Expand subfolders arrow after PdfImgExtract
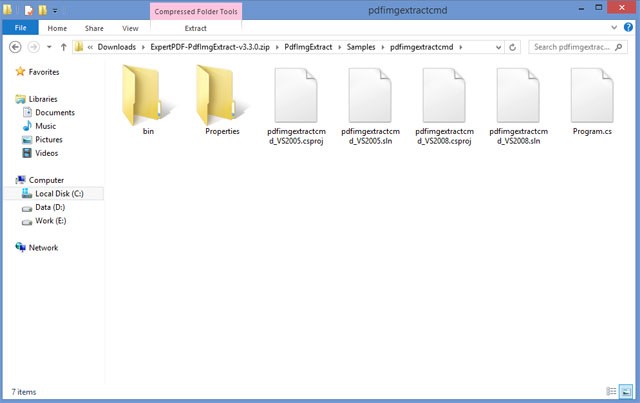 339,47
